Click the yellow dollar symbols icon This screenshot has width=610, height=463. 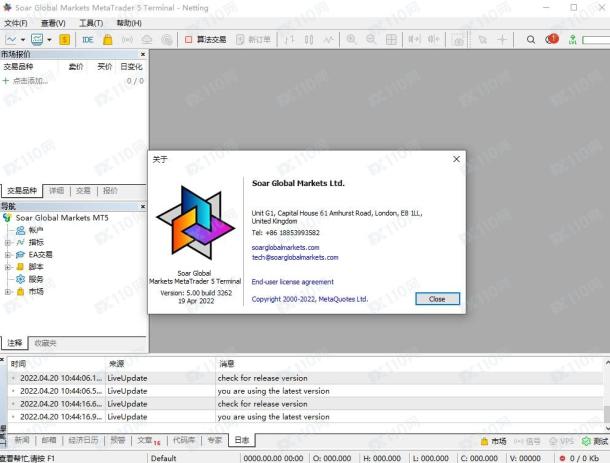[65, 40]
